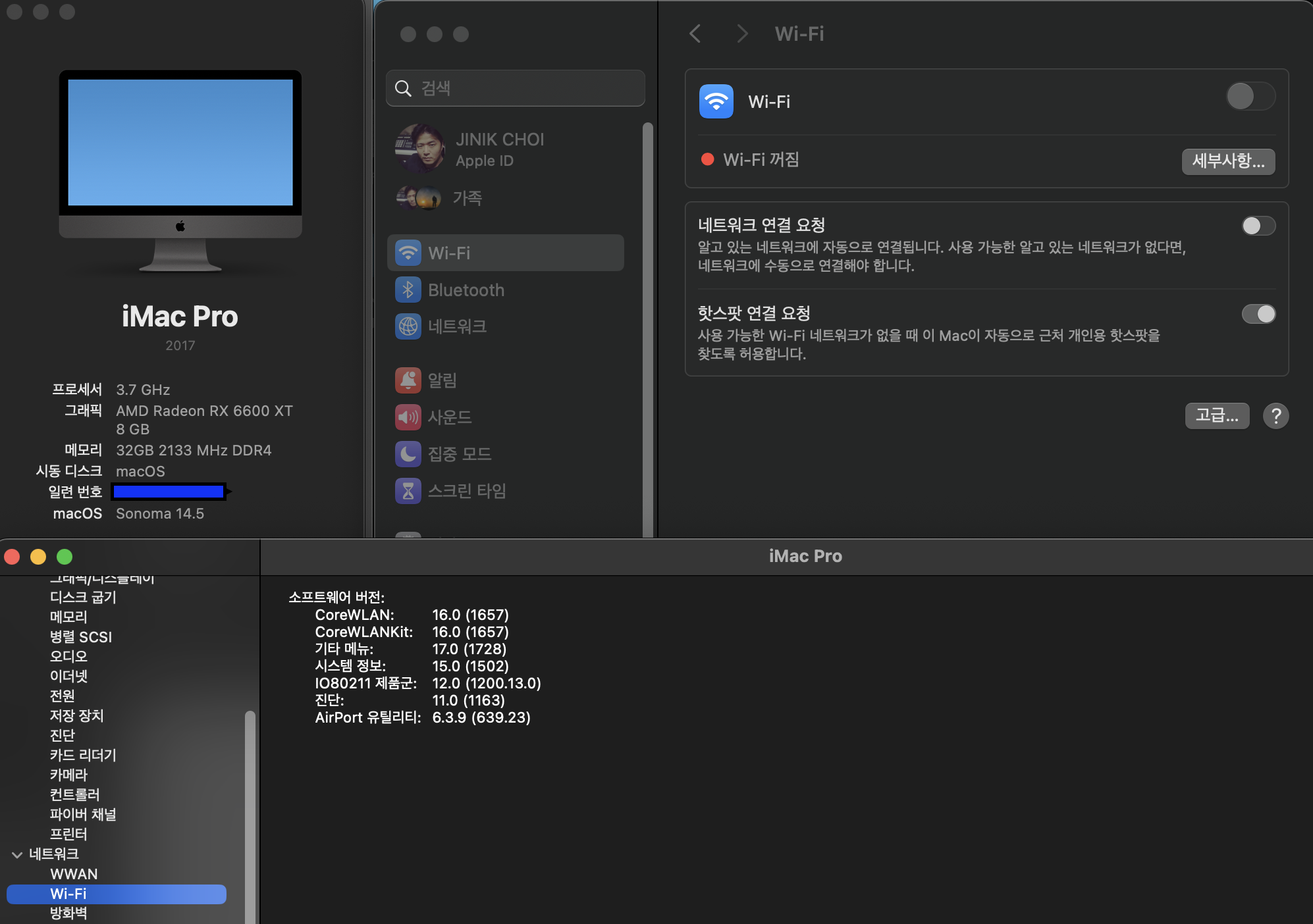The height and width of the screenshot is (924, 1313).
Task: Select 이더넷 tree item
Action: pyautogui.click(x=68, y=676)
